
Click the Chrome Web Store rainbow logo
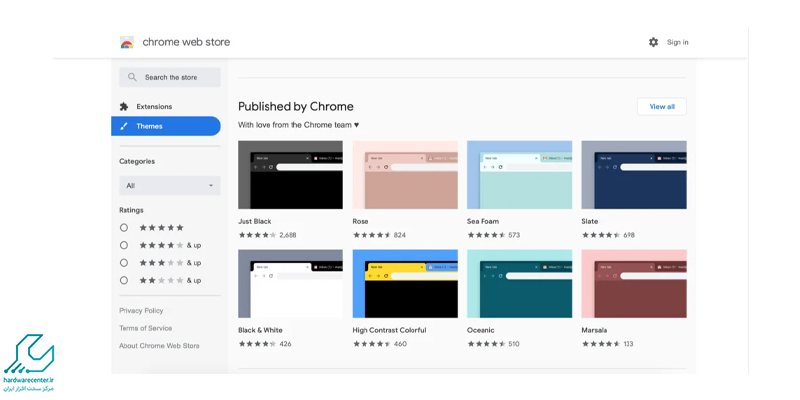tap(127, 42)
